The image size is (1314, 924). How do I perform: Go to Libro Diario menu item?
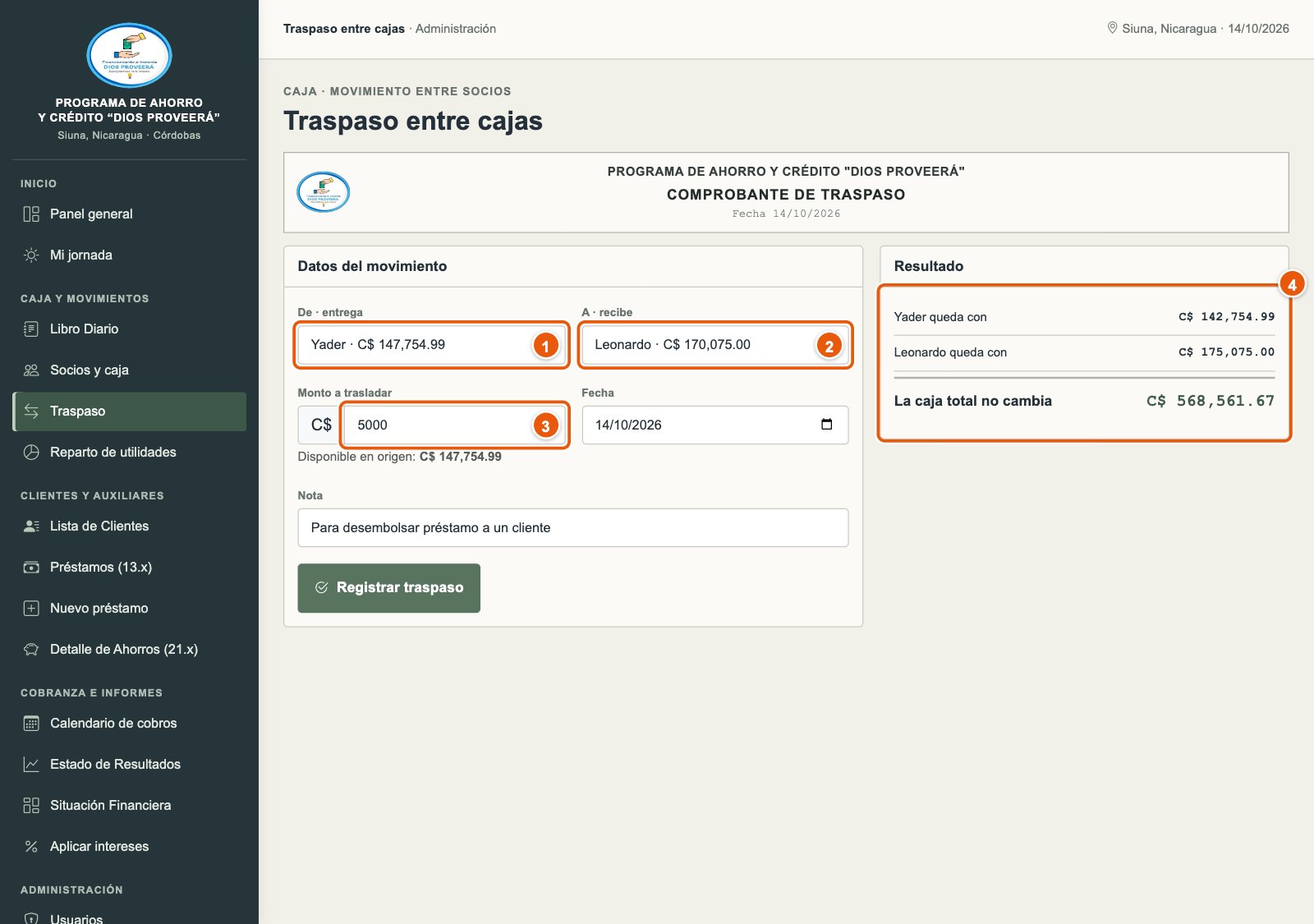[x=129, y=329]
